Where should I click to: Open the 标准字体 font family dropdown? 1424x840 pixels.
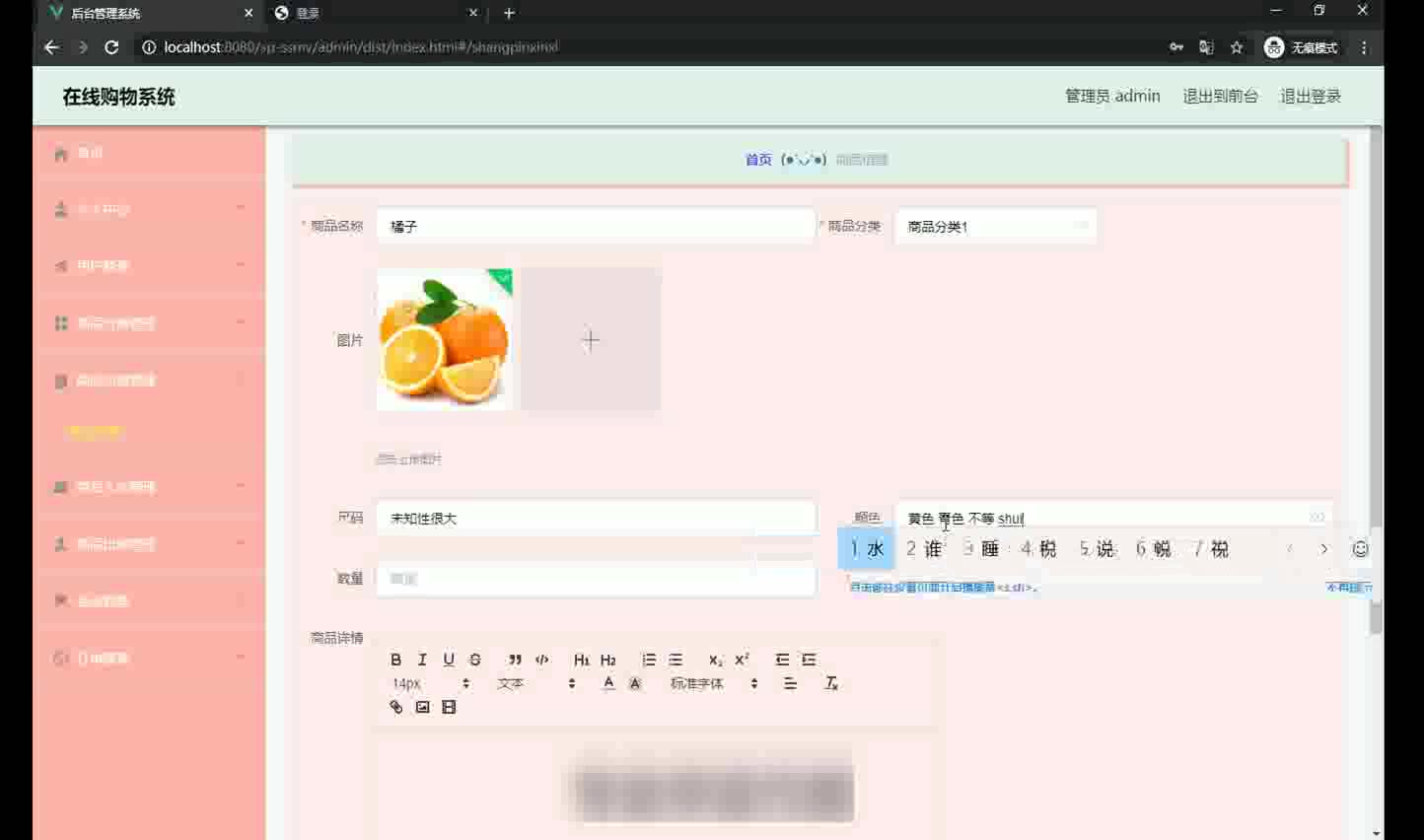714,683
